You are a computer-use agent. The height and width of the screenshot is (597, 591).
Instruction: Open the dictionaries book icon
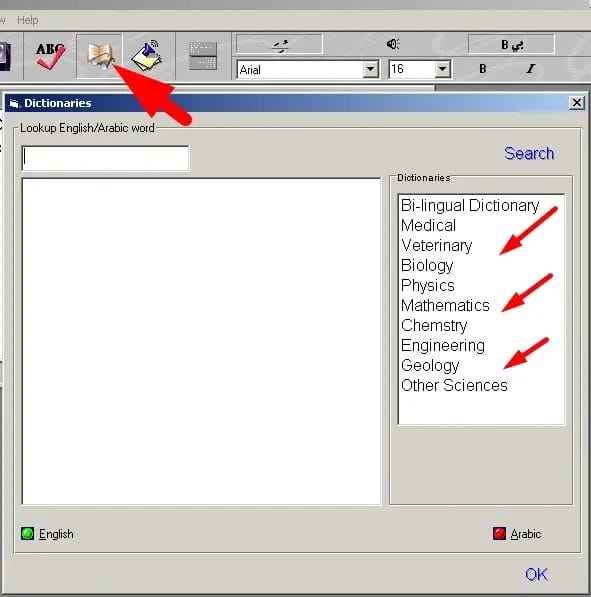coord(99,56)
